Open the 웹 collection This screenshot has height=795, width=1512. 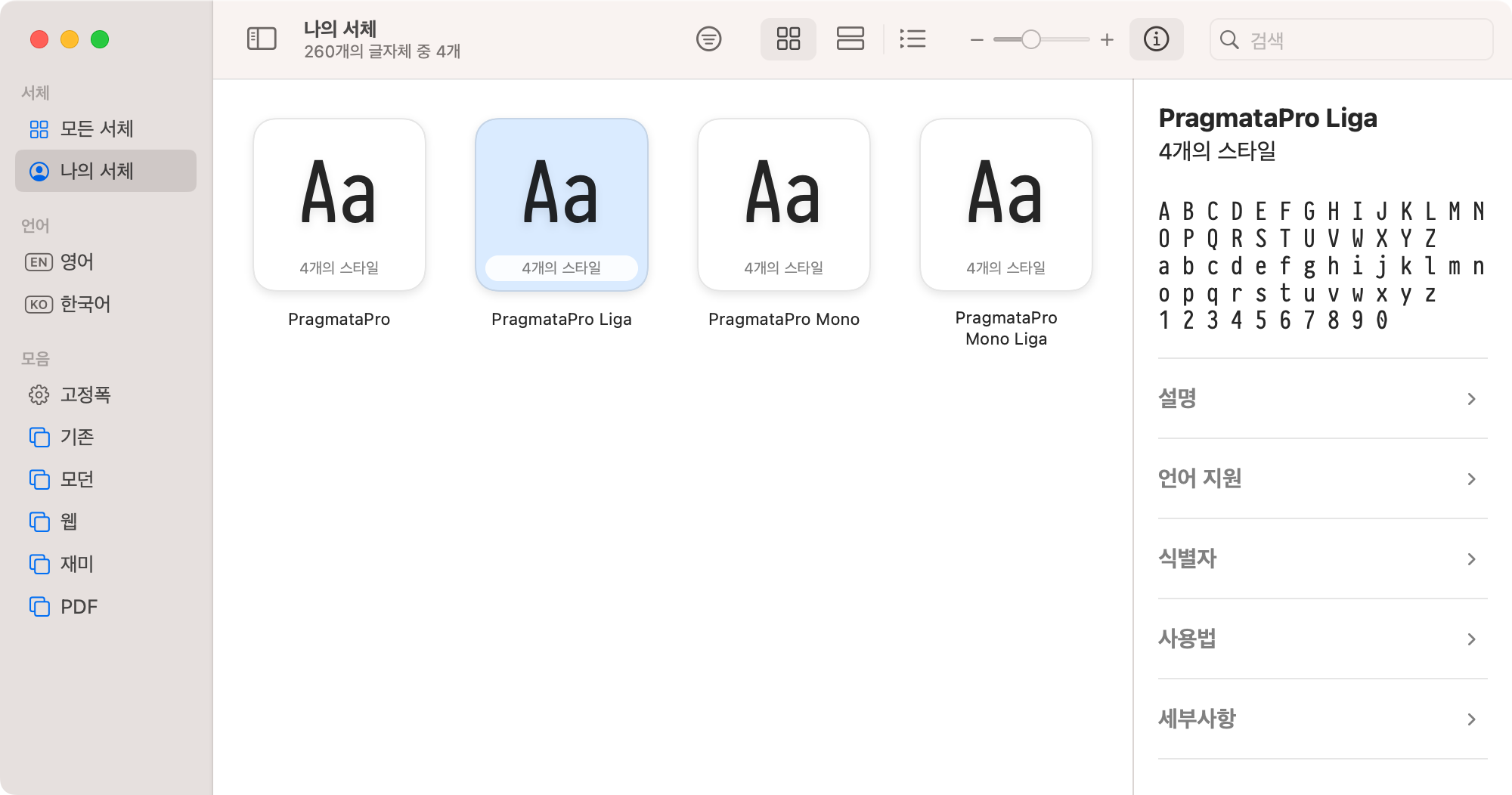pyautogui.click(x=106, y=521)
